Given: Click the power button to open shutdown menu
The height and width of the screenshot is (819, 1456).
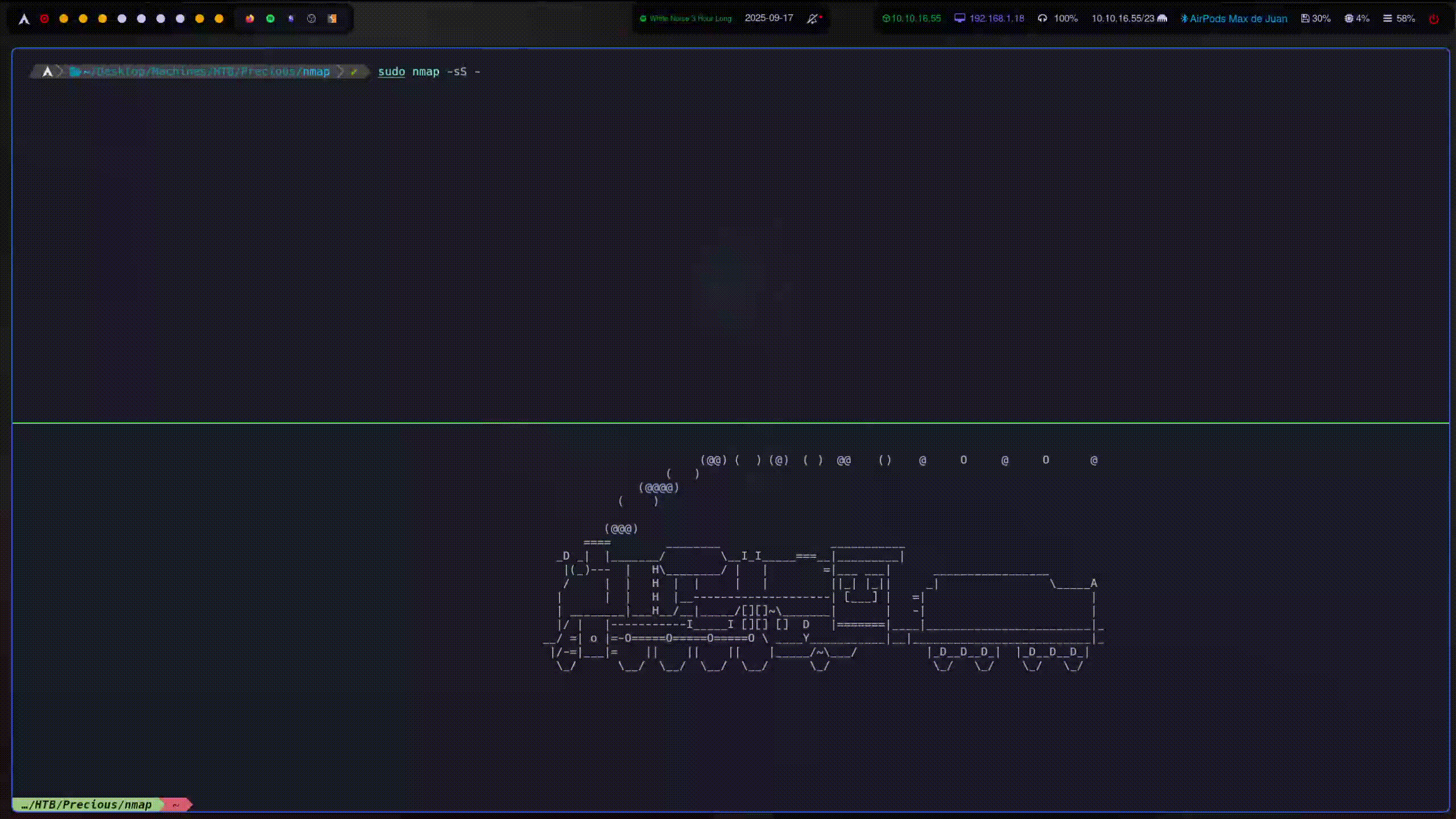Looking at the screenshot, I should (x=1435, y=18).
